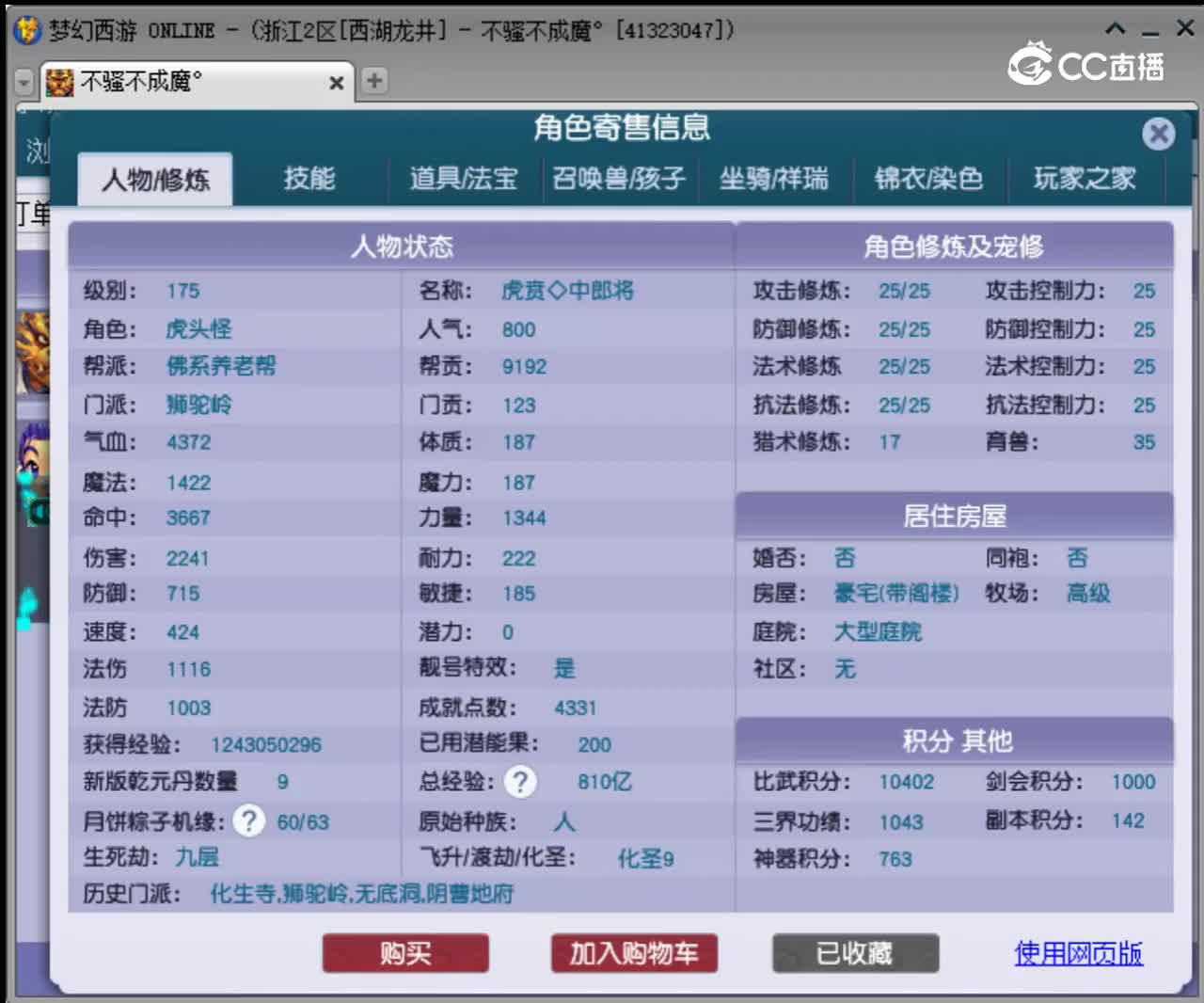Viewport: 1204px width, 1003px height.
Task: Click the 猎术修炼 value 17
Action: (x=890, y=441)
